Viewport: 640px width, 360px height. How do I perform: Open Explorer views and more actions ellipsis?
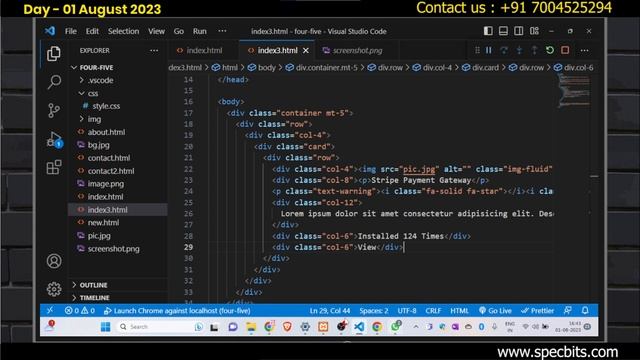pos(154,51)
